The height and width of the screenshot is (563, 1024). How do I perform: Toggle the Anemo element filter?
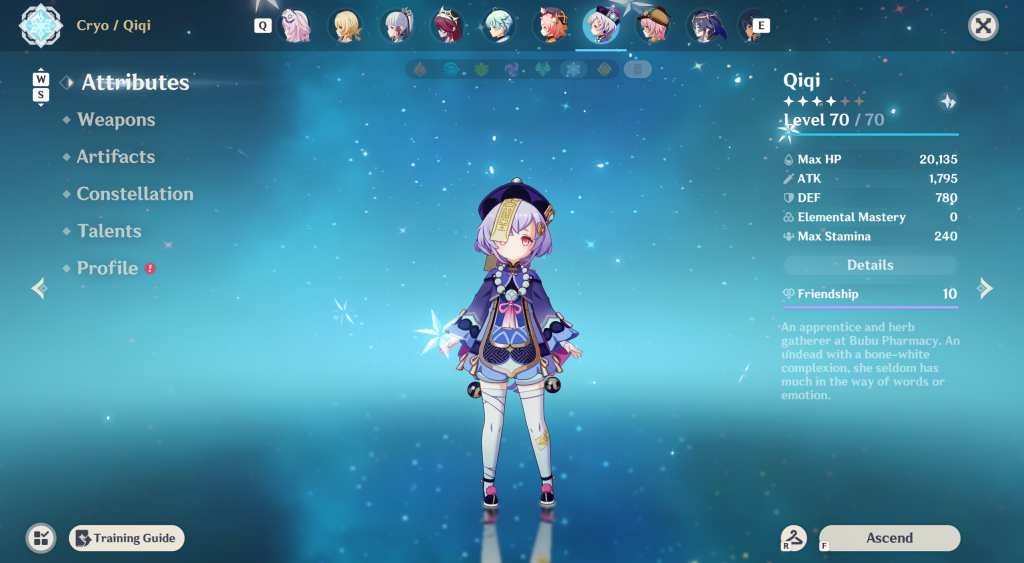tap(543, 69)
